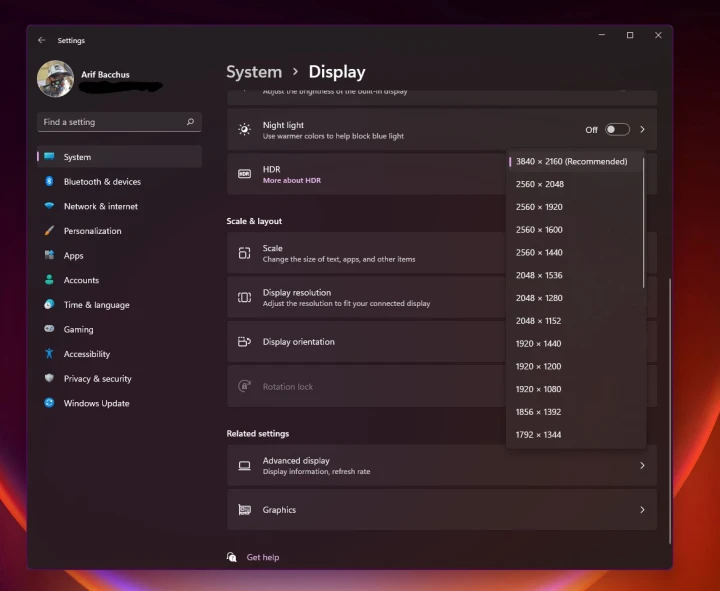Go to Personalization settings

point(119,231)
